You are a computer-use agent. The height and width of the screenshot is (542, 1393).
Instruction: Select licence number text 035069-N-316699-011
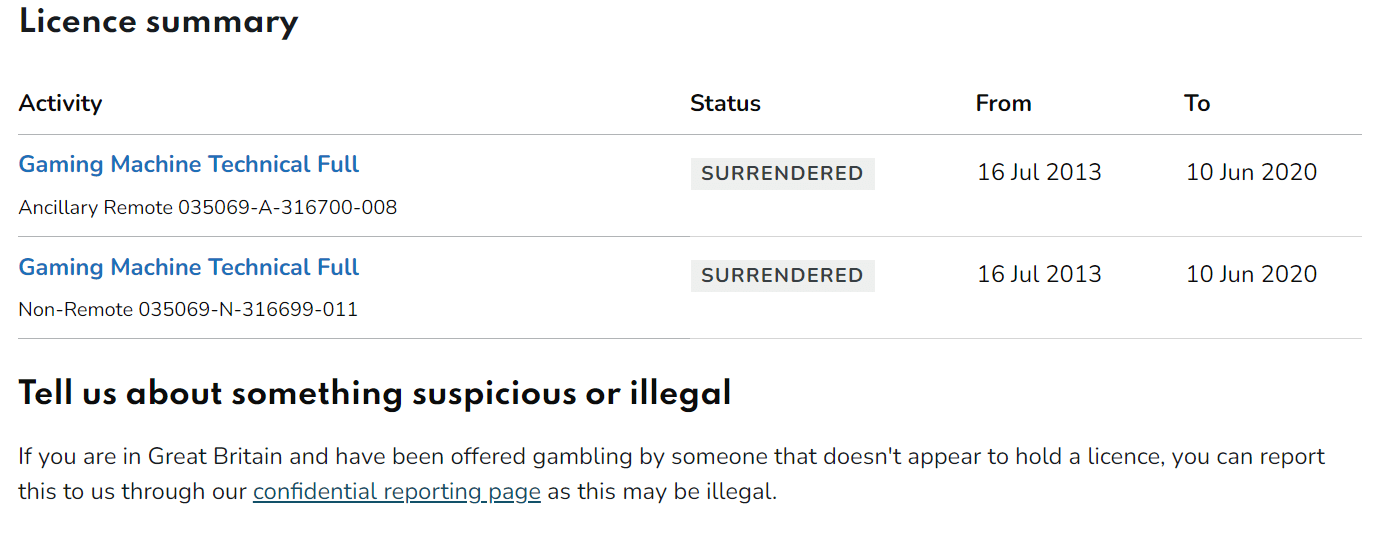click(x=248, y=310)
